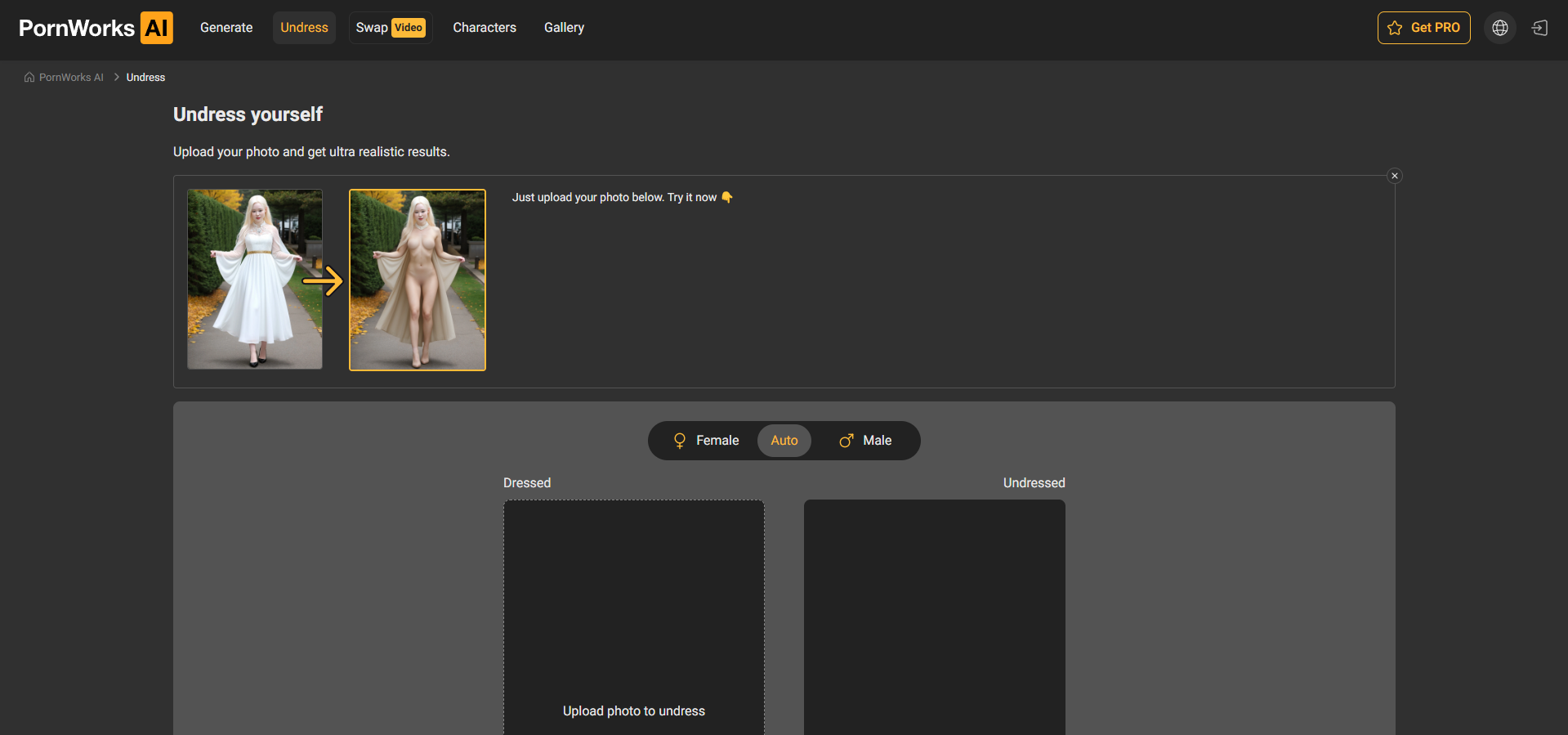Click the male symbol icon
Viewport: 1568px width, 735px height.
pyautogui.click(x=847, y=441)
